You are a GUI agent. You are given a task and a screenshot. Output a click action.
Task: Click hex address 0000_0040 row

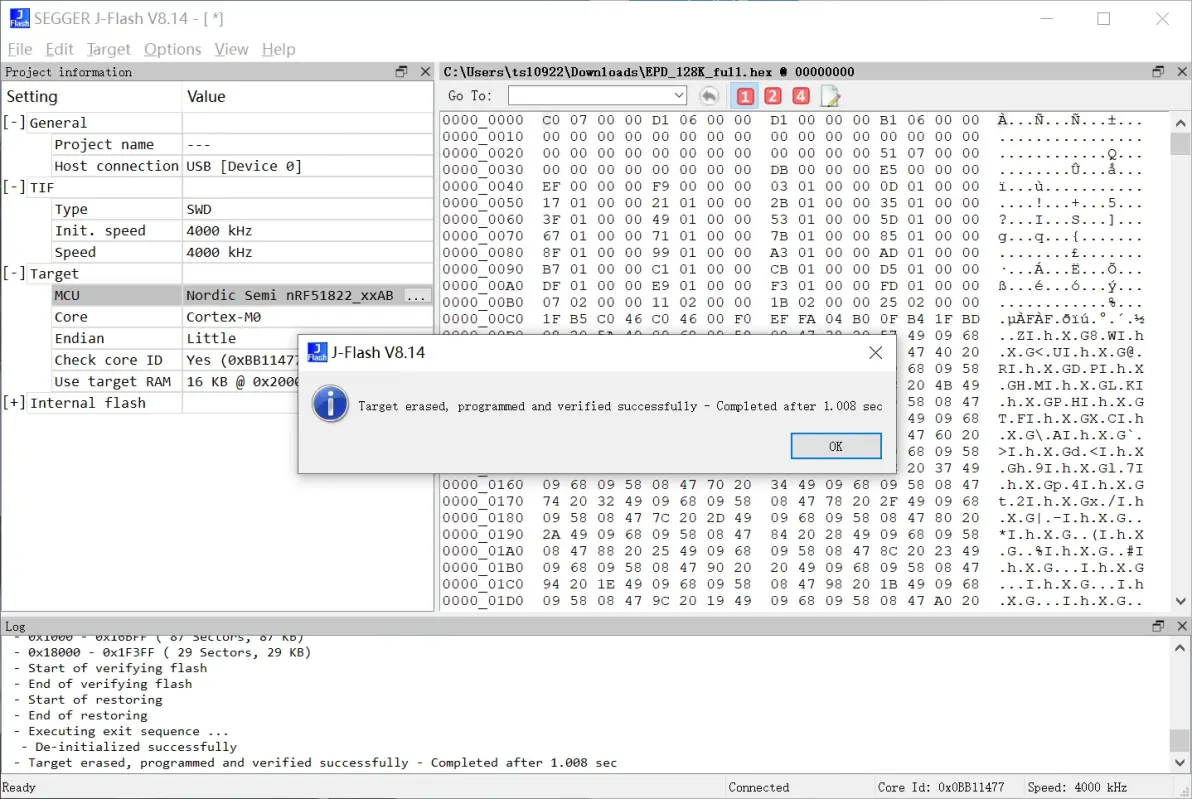pos(483,186)
